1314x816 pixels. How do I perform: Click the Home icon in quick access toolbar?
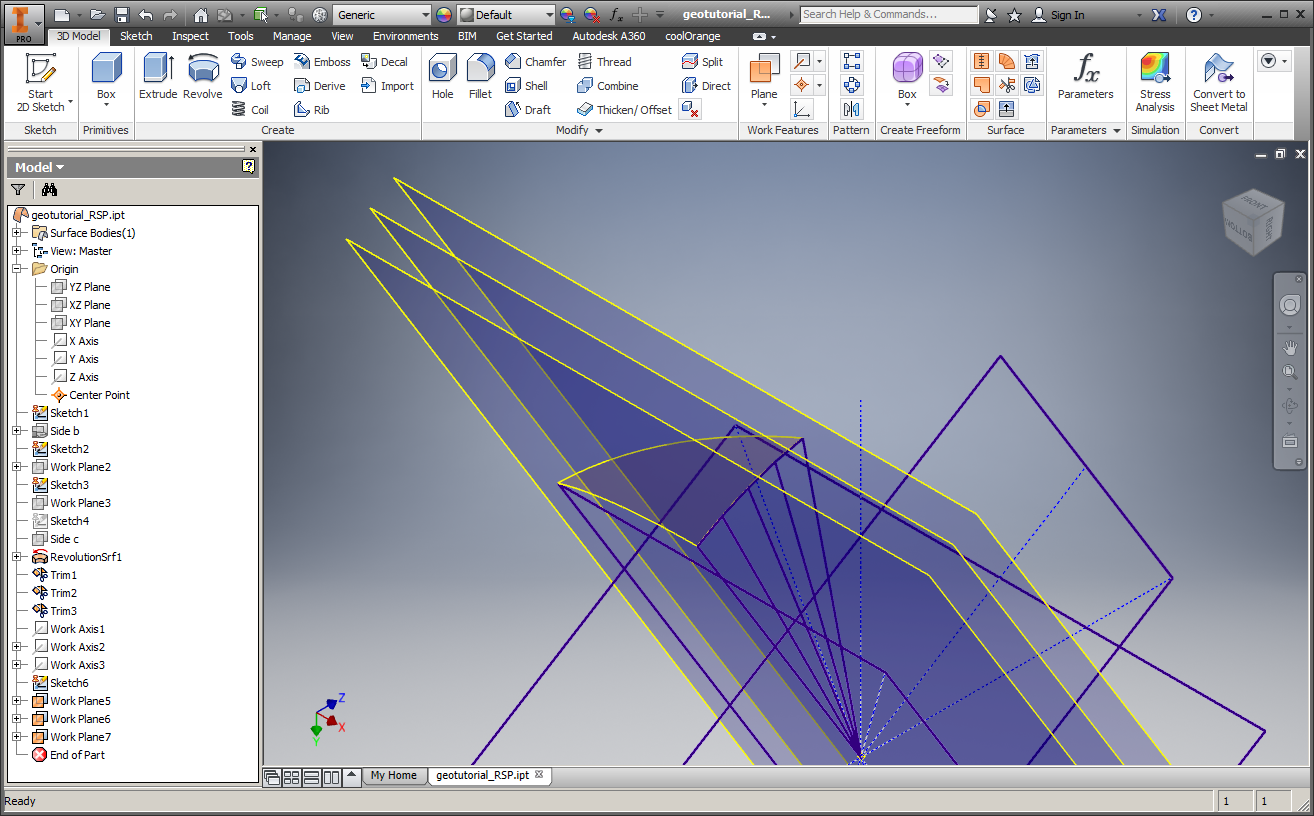coord(201,15)
